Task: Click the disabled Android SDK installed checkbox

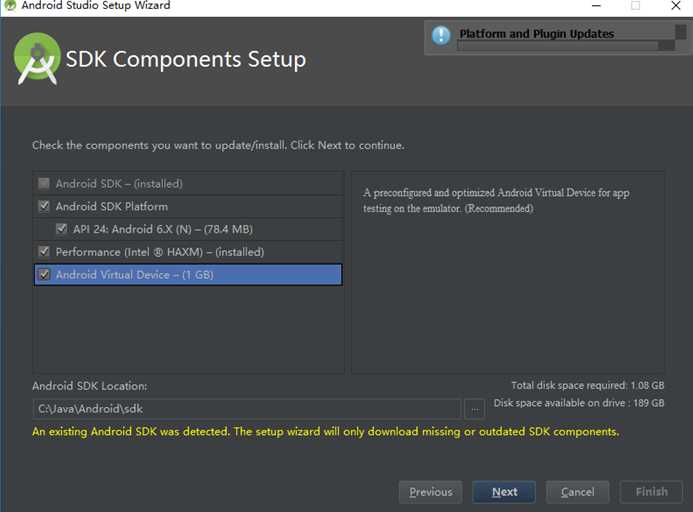Action: click(x=44, y=183)
